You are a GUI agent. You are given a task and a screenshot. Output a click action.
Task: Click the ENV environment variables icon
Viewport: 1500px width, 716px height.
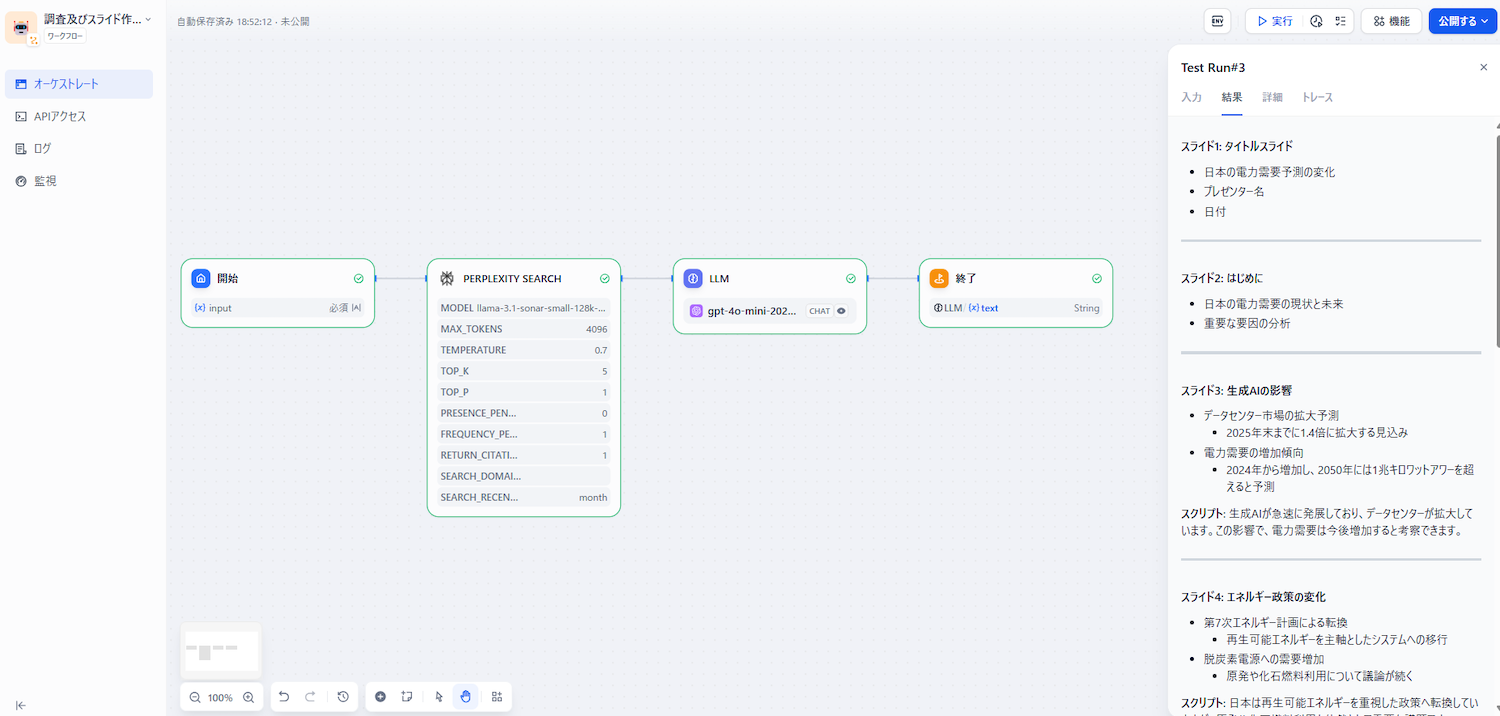point(1217,21)
